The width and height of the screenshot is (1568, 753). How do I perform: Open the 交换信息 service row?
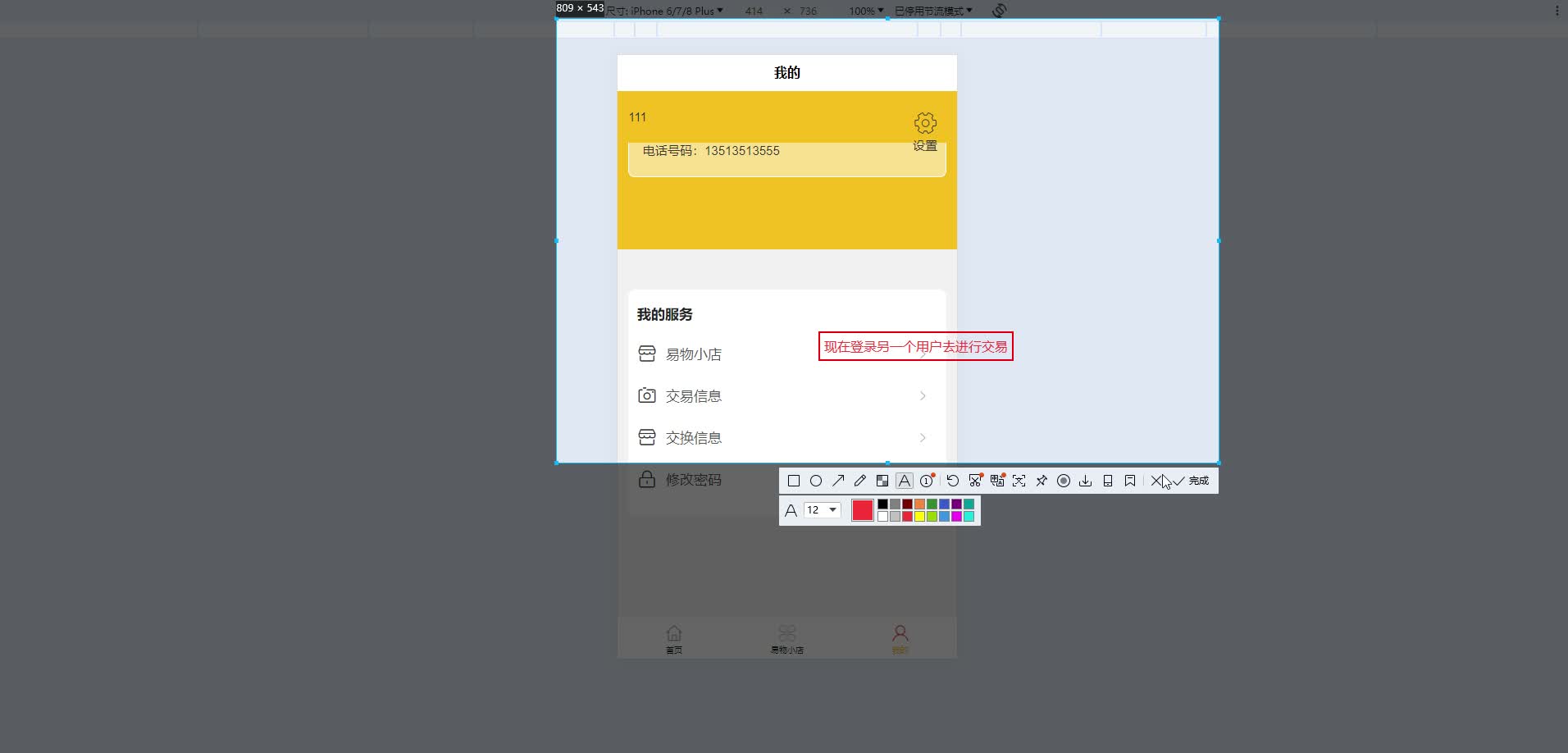click(786, 438)
